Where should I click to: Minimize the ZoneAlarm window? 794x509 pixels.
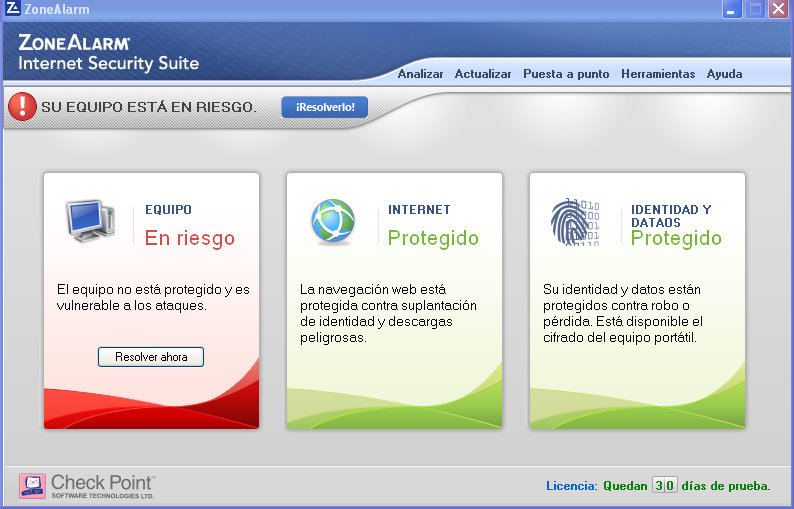pos(731,9)
